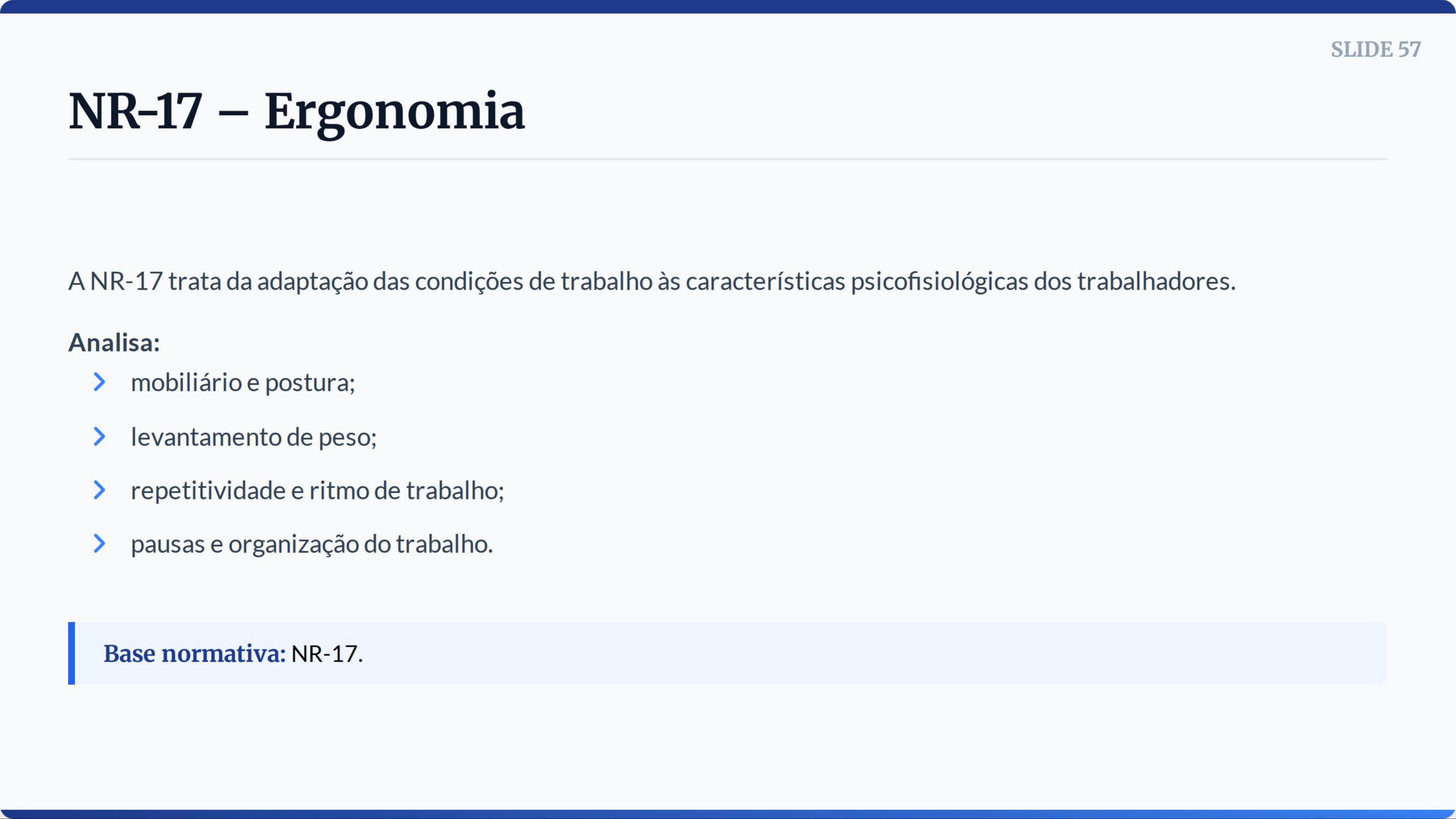Select the levantamento de peso bullet text

254,438
